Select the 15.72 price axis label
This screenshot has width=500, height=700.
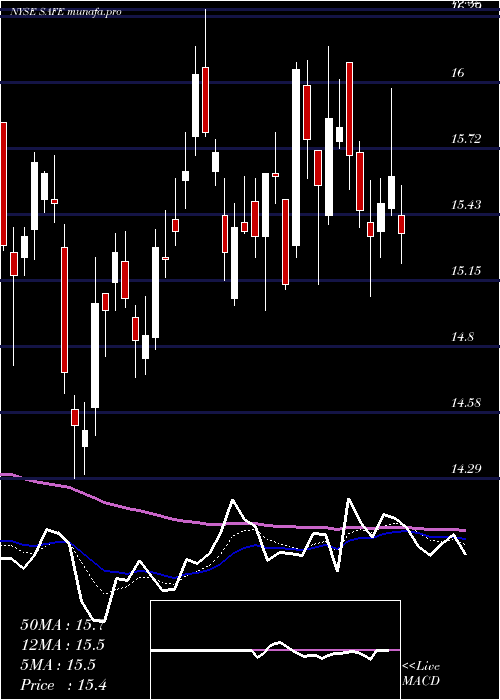[x=466, y=139]
